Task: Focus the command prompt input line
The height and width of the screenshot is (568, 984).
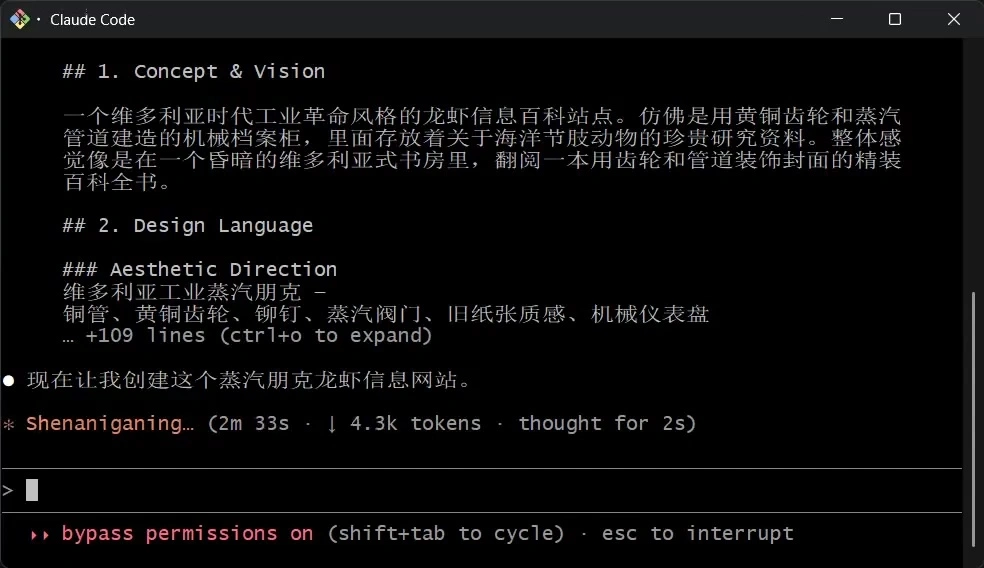Action: 400,490
